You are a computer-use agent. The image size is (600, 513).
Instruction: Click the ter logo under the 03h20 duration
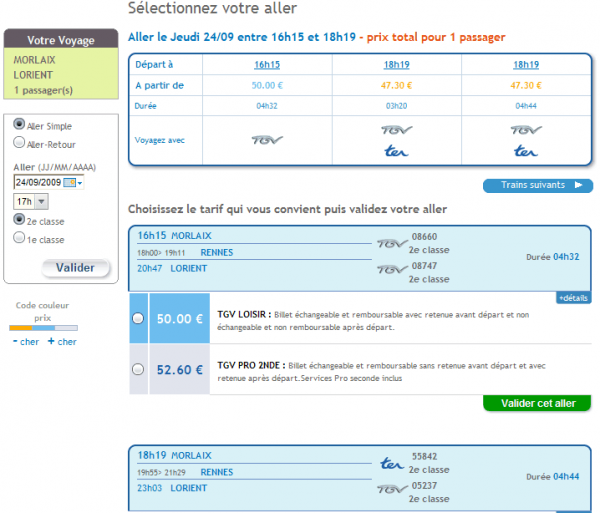tap(395, 151)
